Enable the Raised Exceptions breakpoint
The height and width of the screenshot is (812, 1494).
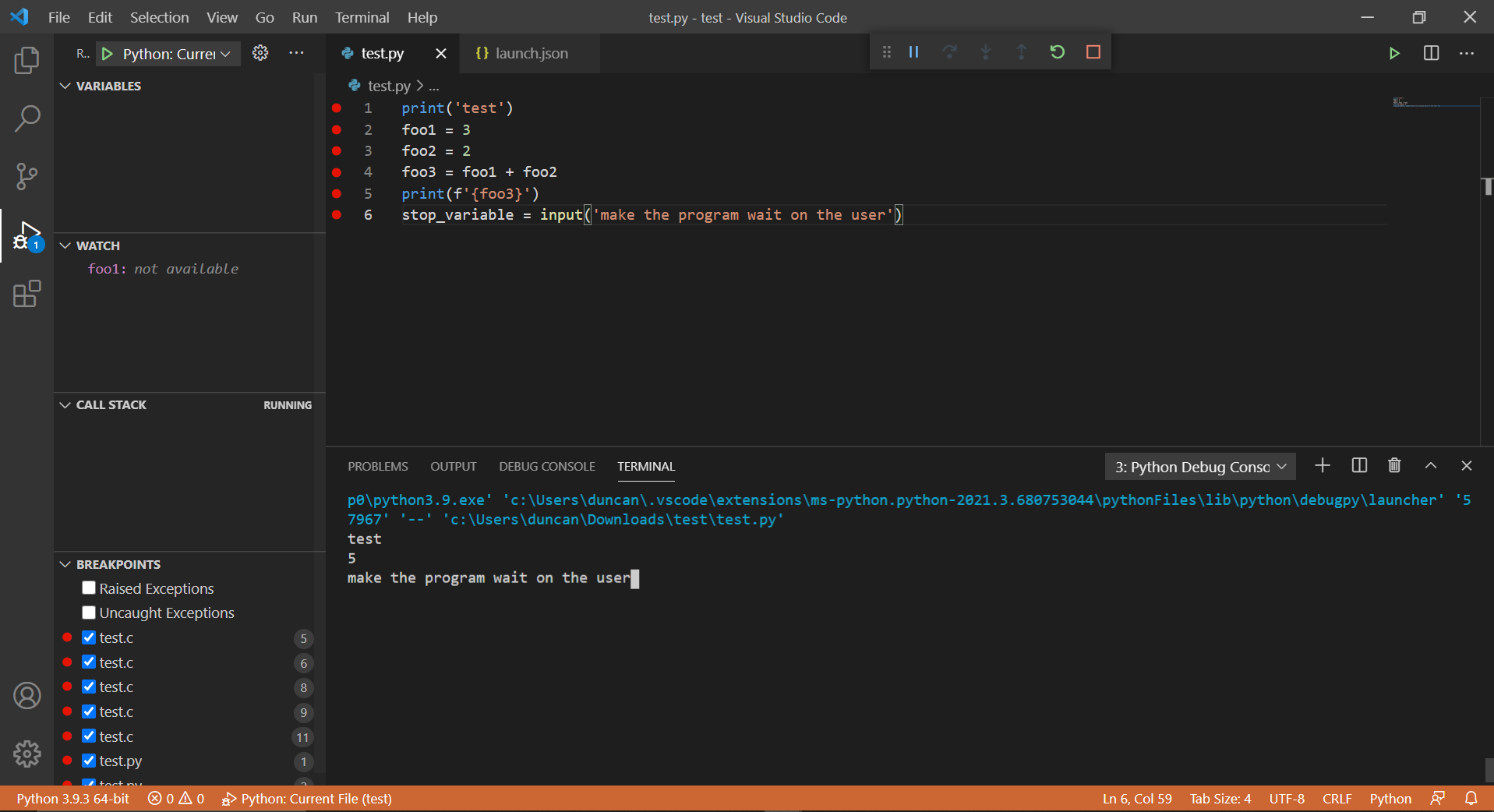click(x=88, y=588)
